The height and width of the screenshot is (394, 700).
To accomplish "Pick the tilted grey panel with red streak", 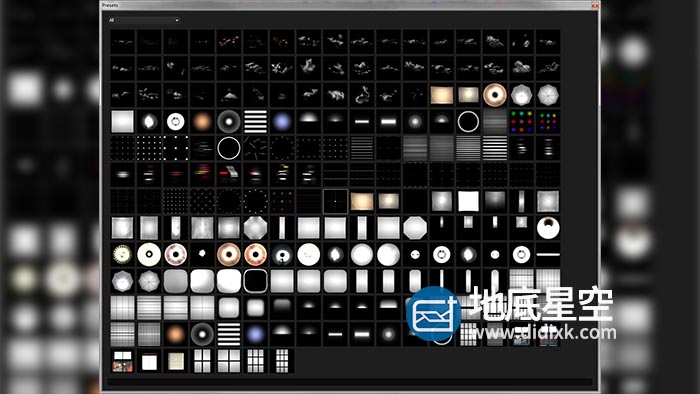I will 229,174.
